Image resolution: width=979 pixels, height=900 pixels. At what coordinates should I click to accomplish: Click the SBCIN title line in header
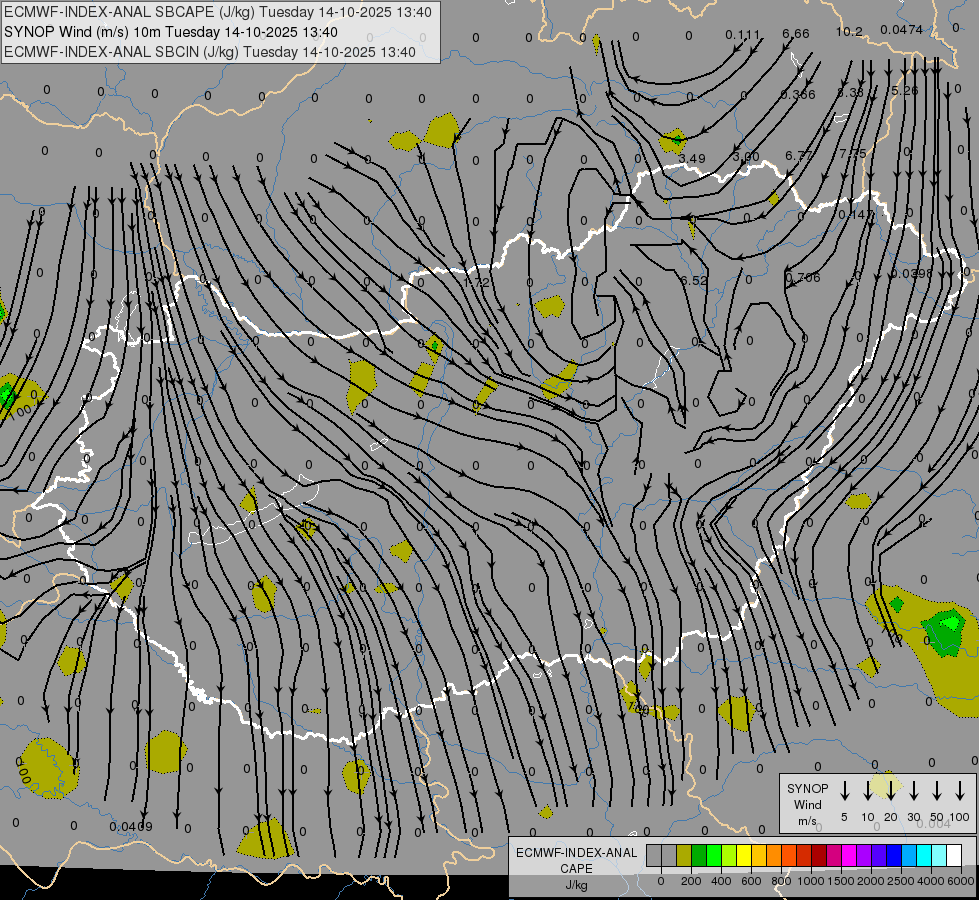pyautogui.click(x=210, y=52)
